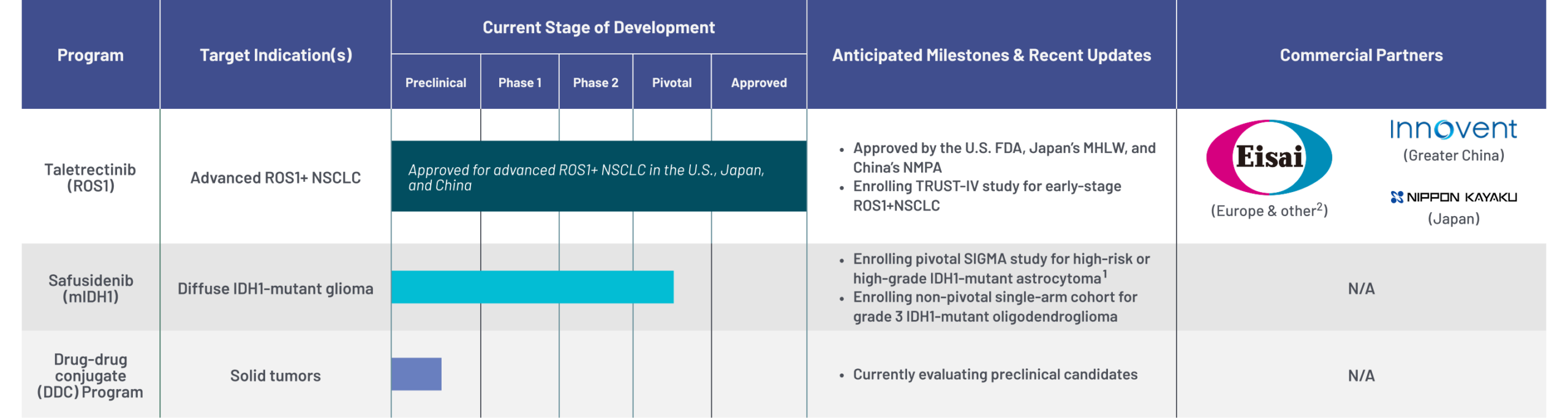The width and height of the screenshot is (1568, 418).
Task: Click the Pivotal stage column header
Action: tap(671, 83)
